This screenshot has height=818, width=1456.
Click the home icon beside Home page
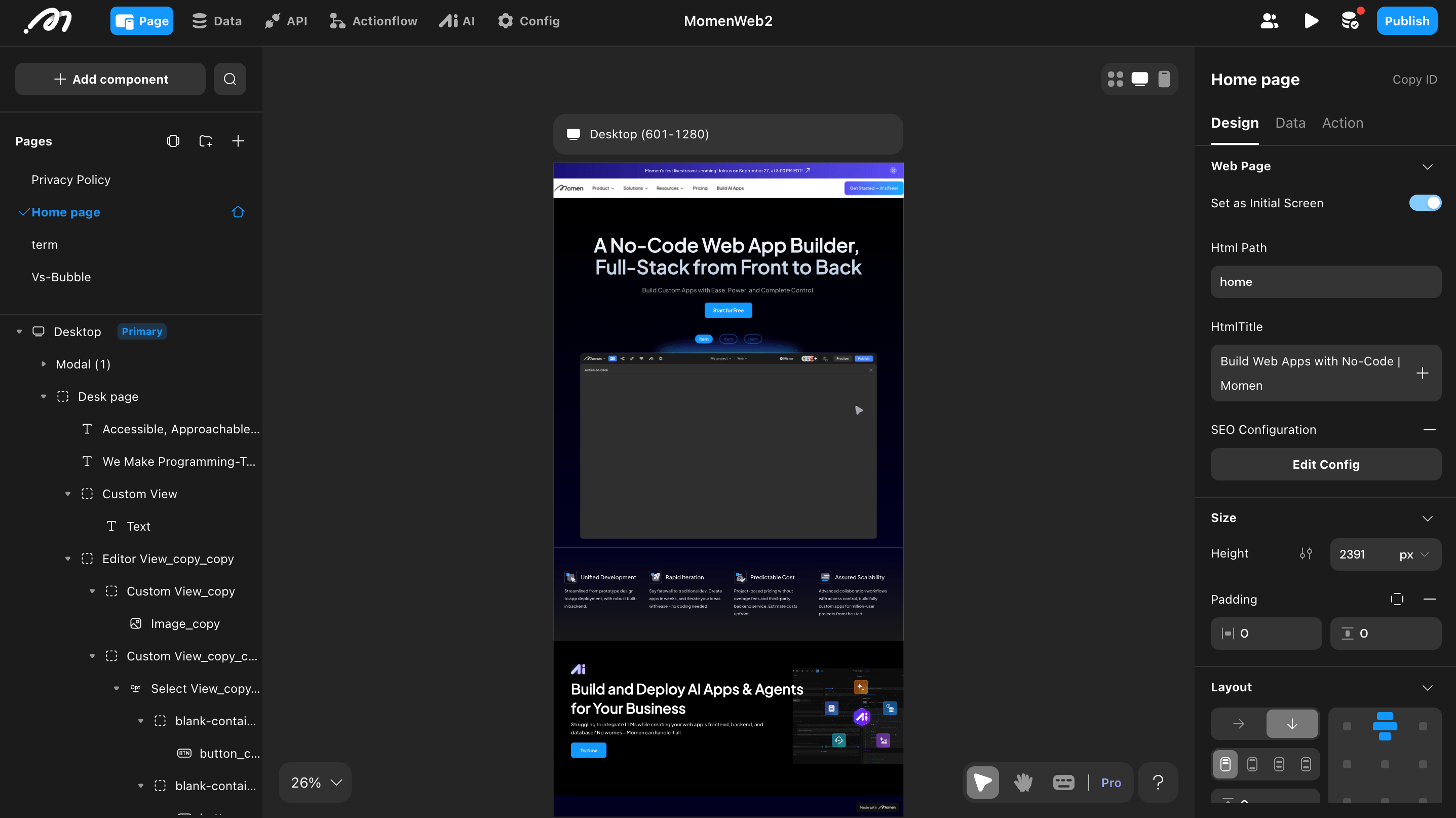pos(238,212)
